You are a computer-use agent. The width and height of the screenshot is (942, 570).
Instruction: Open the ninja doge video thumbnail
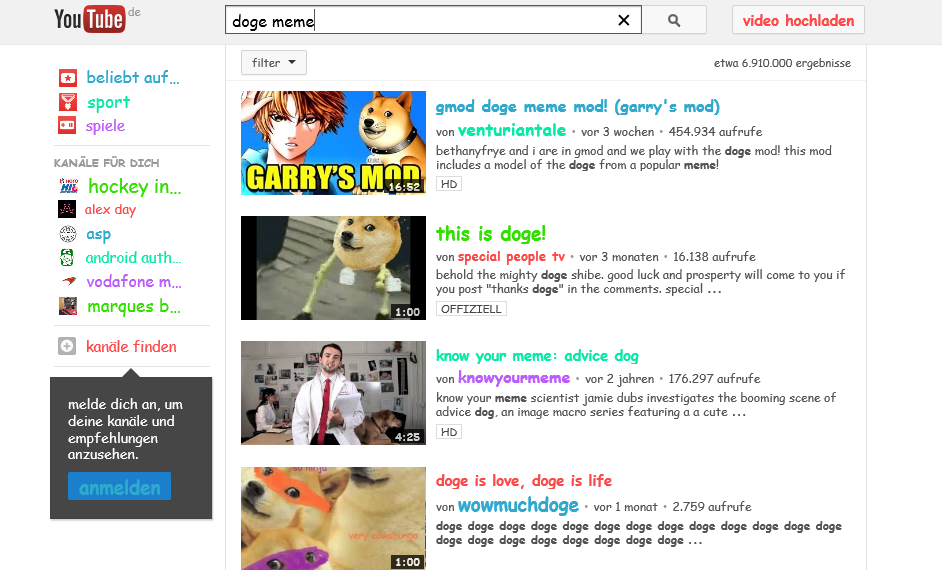click(x=333, y=518)
